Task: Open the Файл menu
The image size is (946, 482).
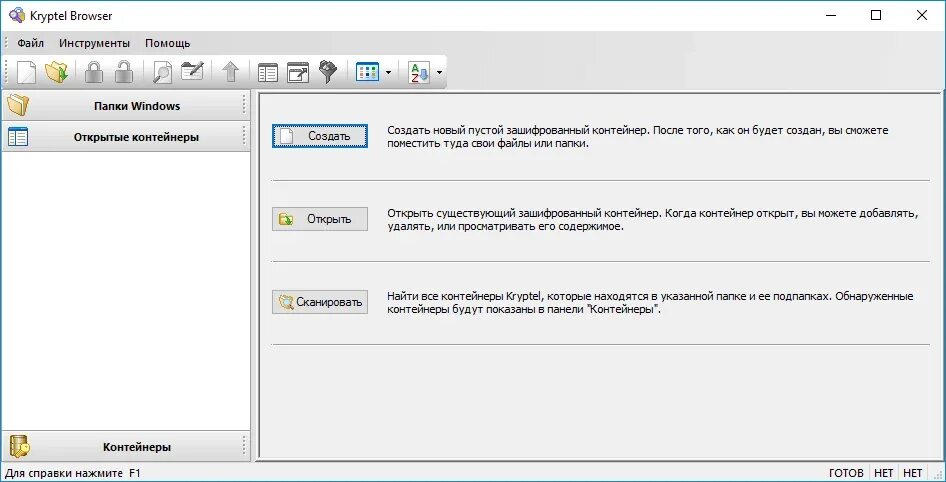Action: coord(30,43)
